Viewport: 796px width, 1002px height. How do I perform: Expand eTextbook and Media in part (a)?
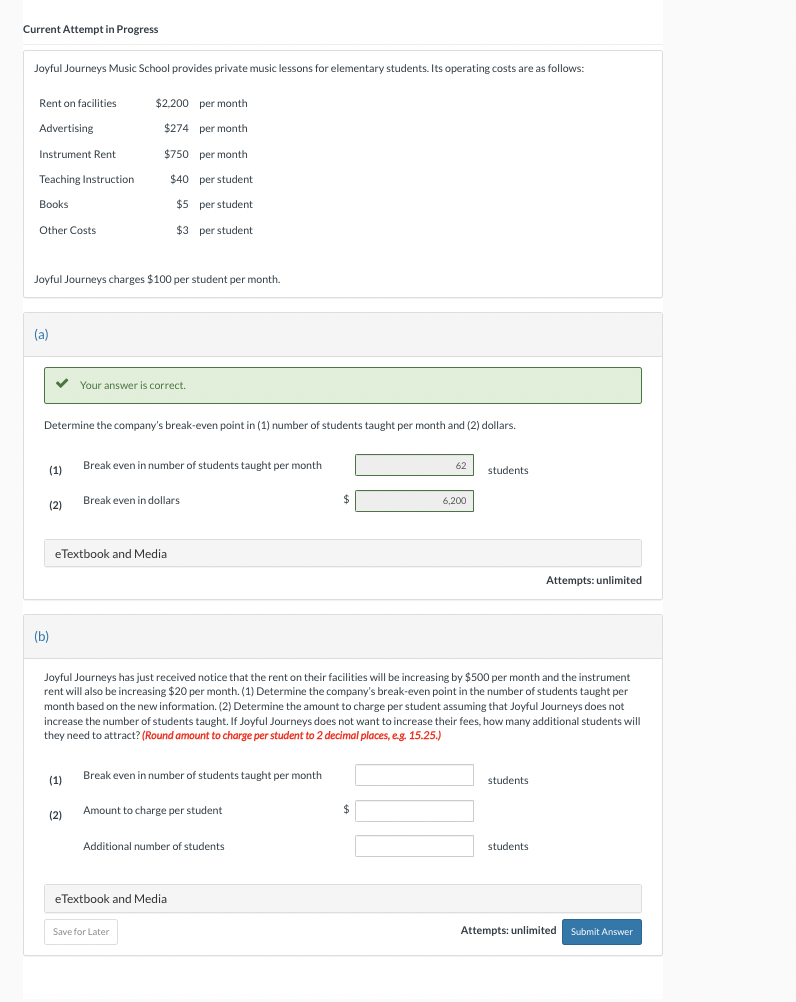[342, 553]
